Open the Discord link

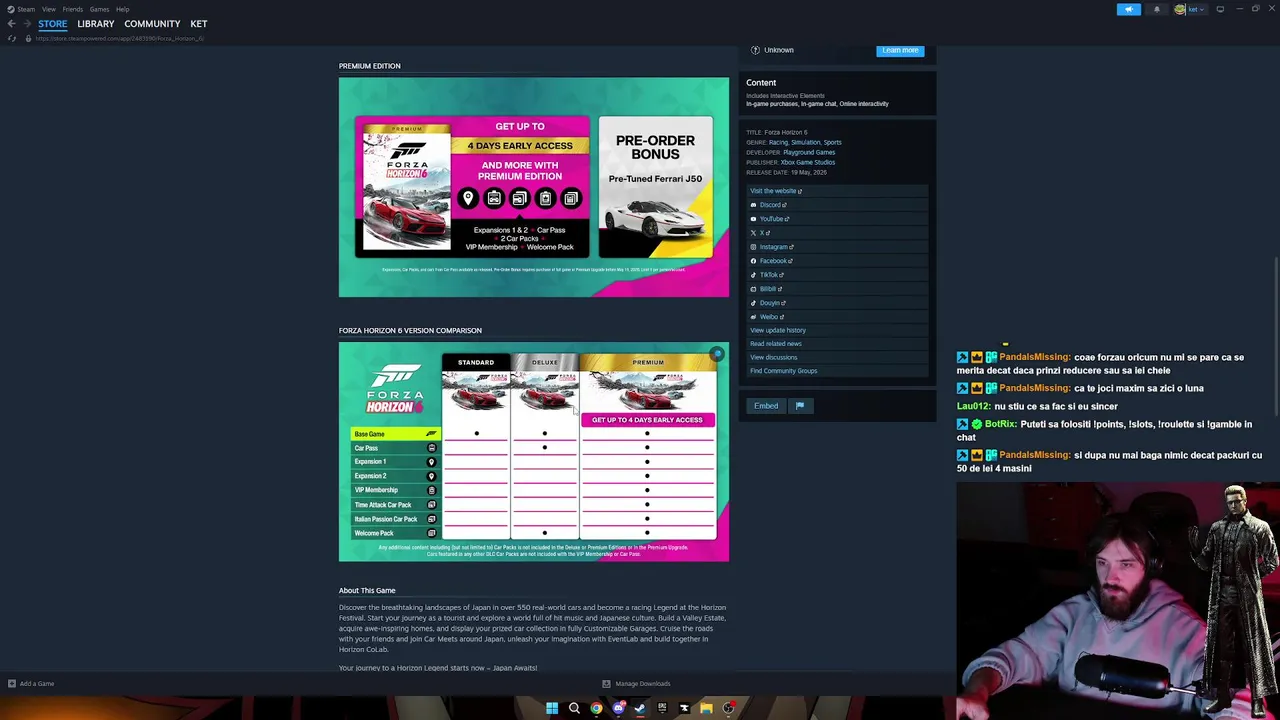(x=769, y=204)
